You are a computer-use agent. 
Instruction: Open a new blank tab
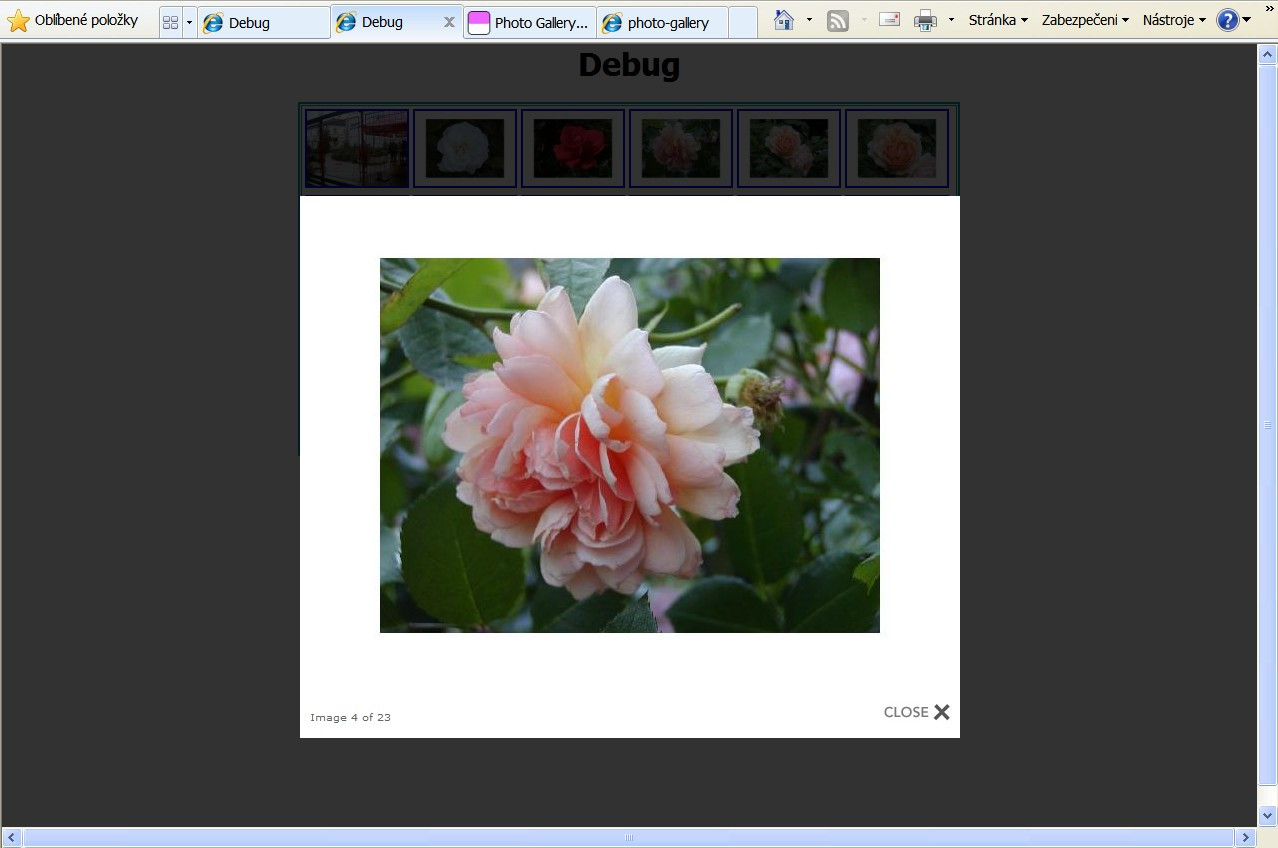742,22
